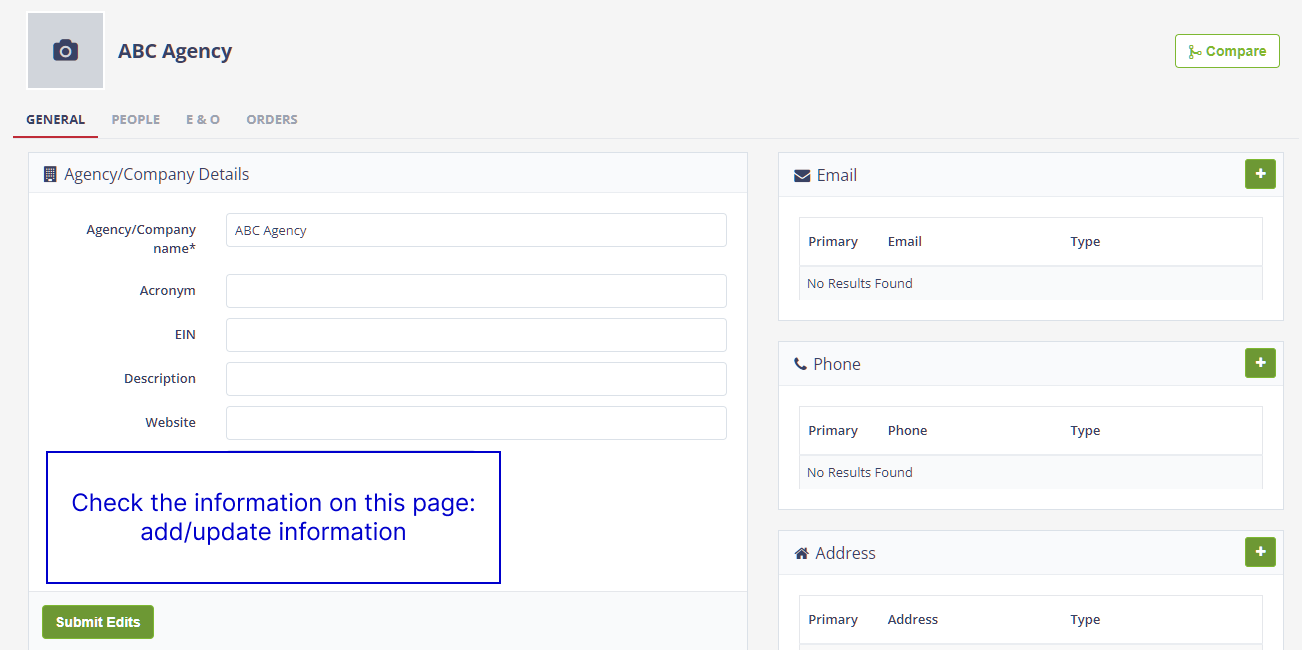This screenshot has width=1302, height=650.
Task: Click into the EIN field
Action: (476, 335)
